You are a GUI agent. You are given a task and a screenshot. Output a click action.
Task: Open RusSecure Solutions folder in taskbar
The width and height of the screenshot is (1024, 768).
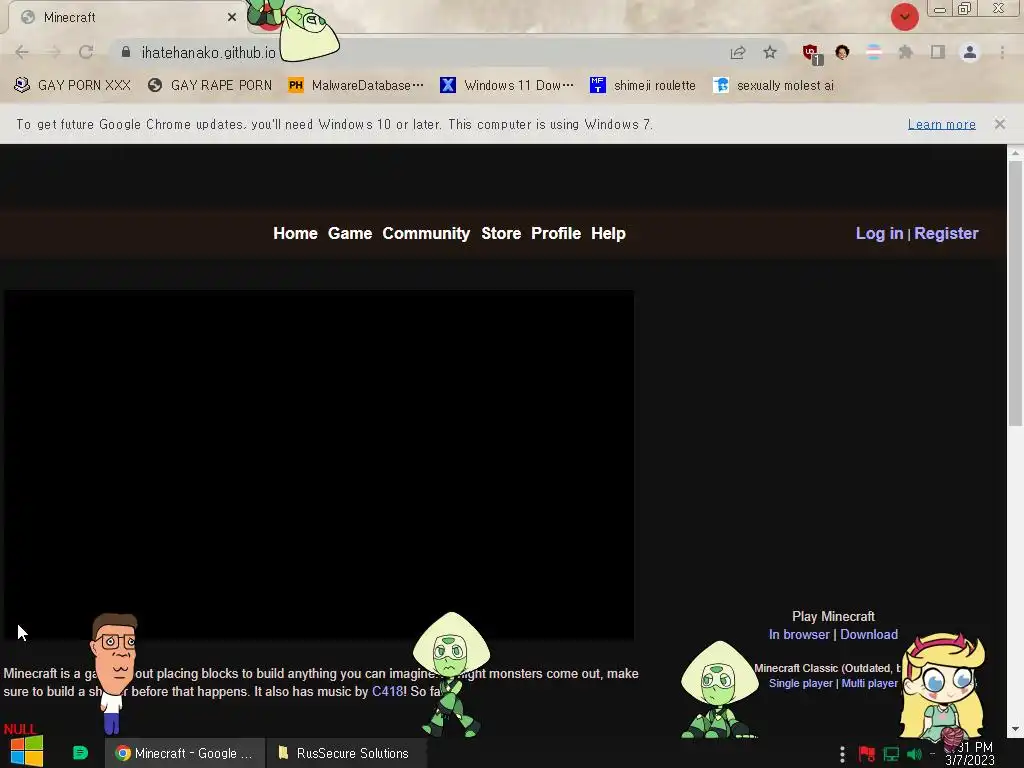(345, 753)
